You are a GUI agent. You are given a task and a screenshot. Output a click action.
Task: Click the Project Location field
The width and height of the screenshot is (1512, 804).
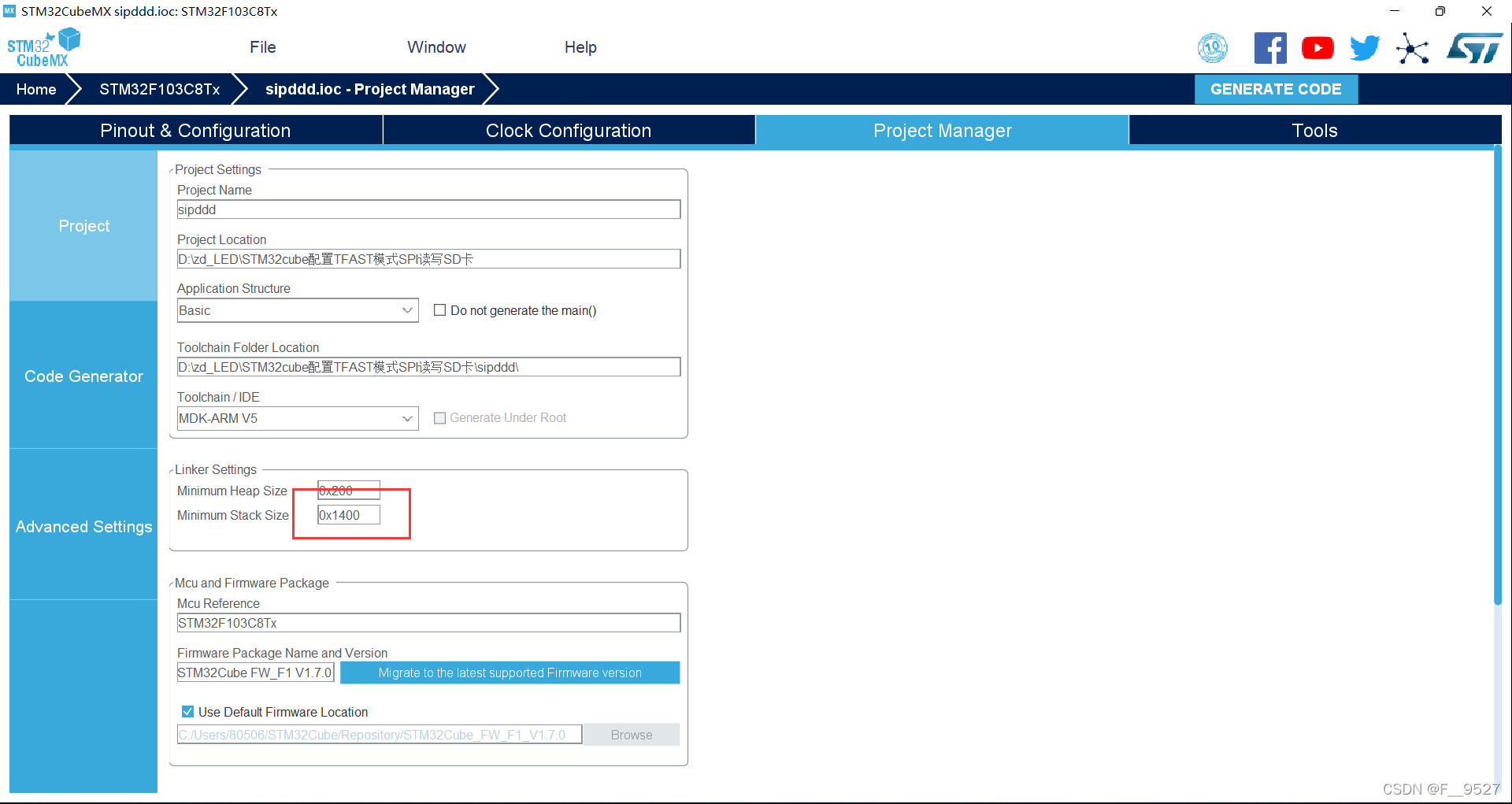pos(428,259)
